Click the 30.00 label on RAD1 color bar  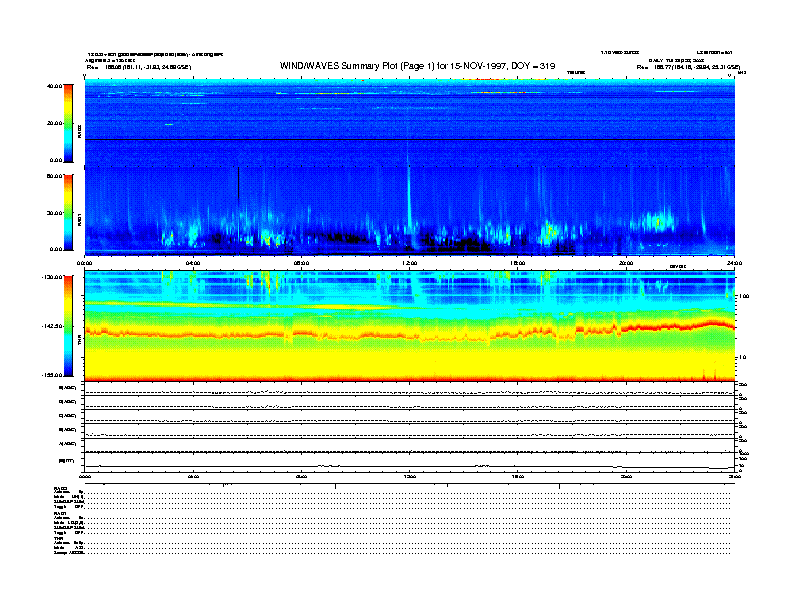[54, 213]
